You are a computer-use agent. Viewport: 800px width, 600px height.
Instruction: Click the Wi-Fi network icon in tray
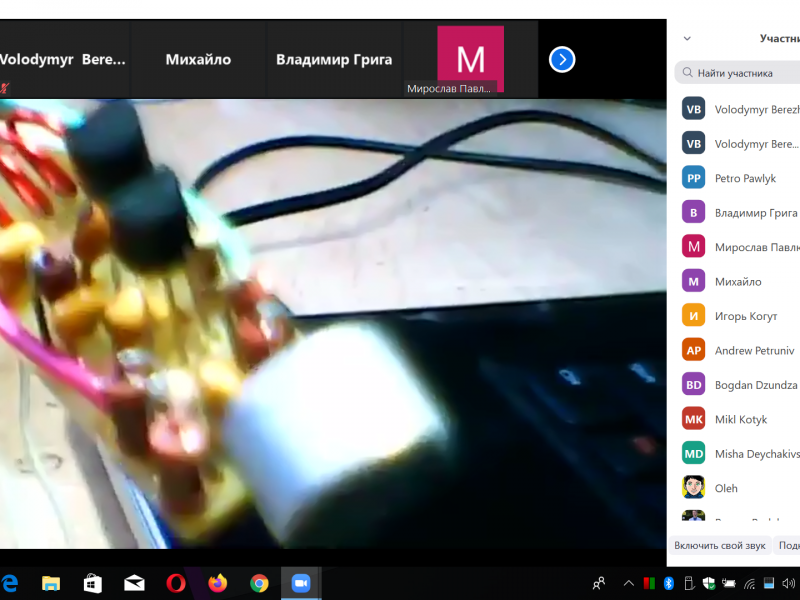click(750, 583)
